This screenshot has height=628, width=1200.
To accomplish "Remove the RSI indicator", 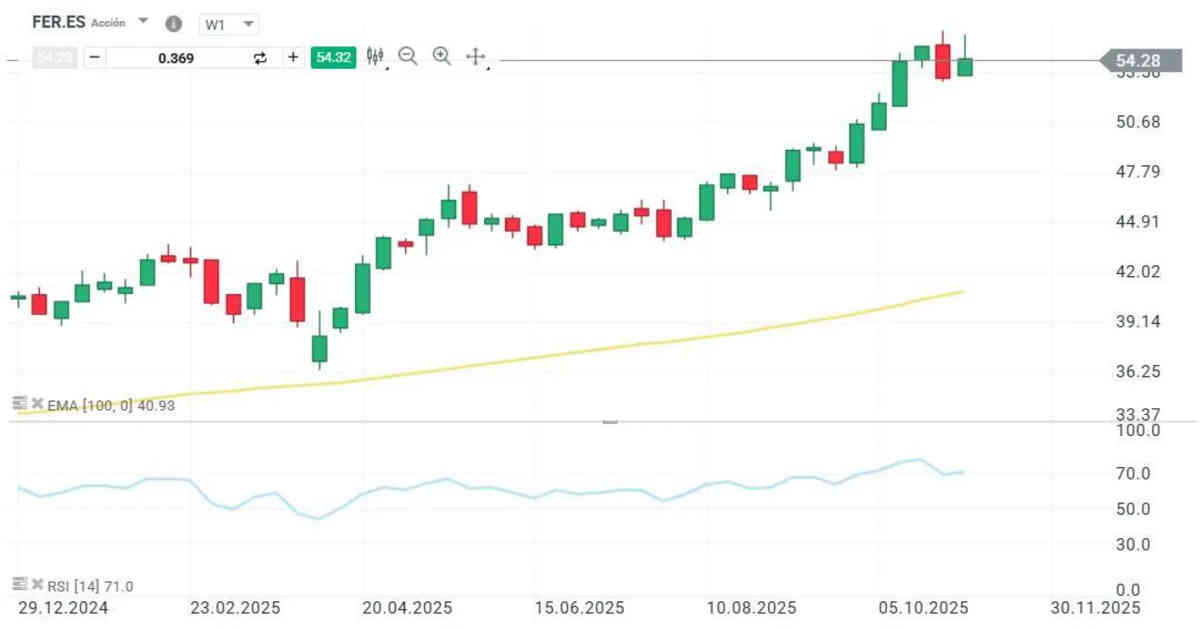I will click(37, 584).
